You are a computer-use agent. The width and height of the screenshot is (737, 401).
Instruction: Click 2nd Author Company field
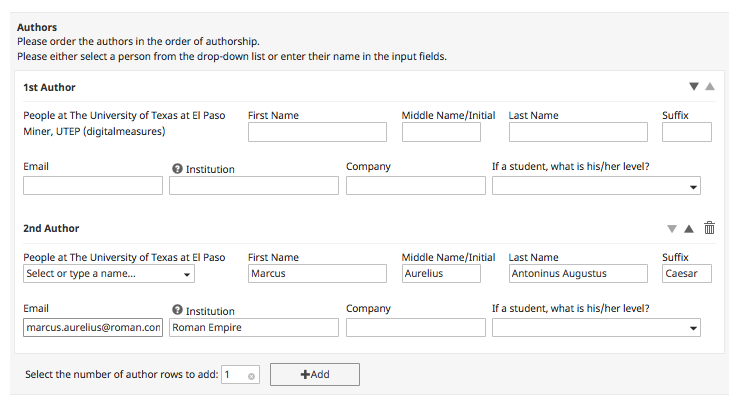[416, 328]
